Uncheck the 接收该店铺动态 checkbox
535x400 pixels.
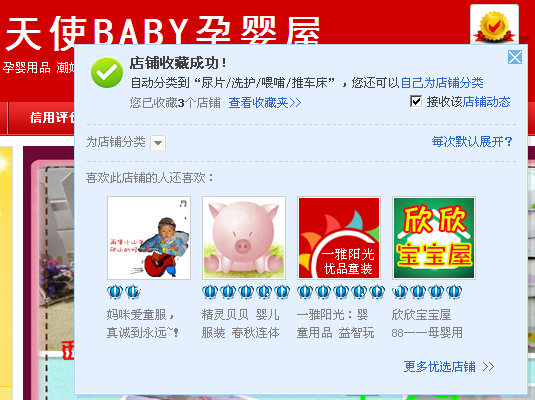point(416,101)
